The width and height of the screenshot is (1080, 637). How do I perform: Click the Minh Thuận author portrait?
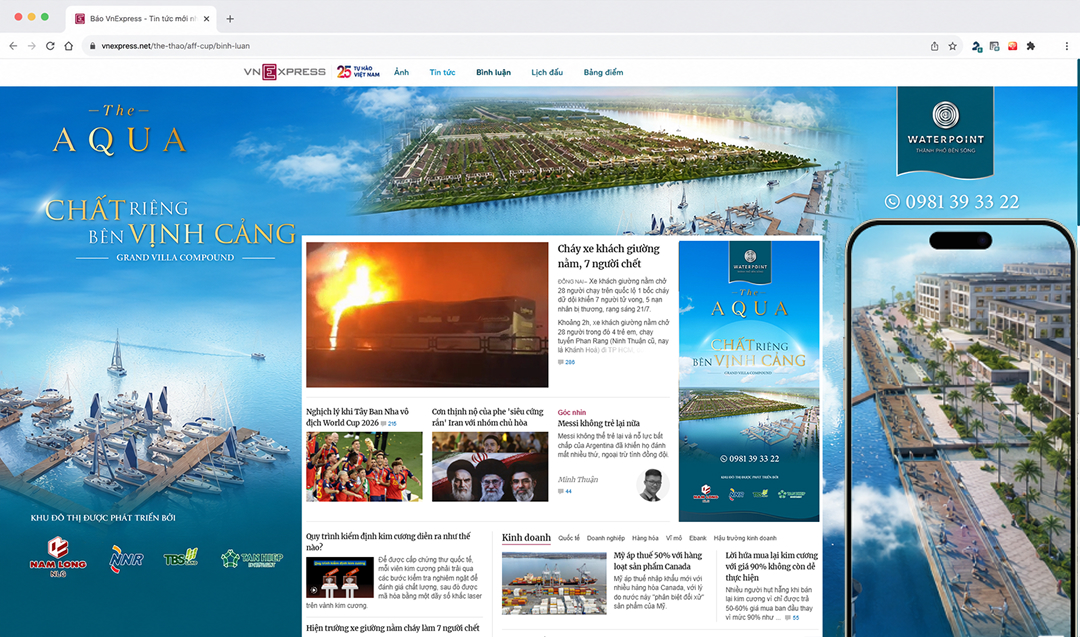tap(652, 485)
